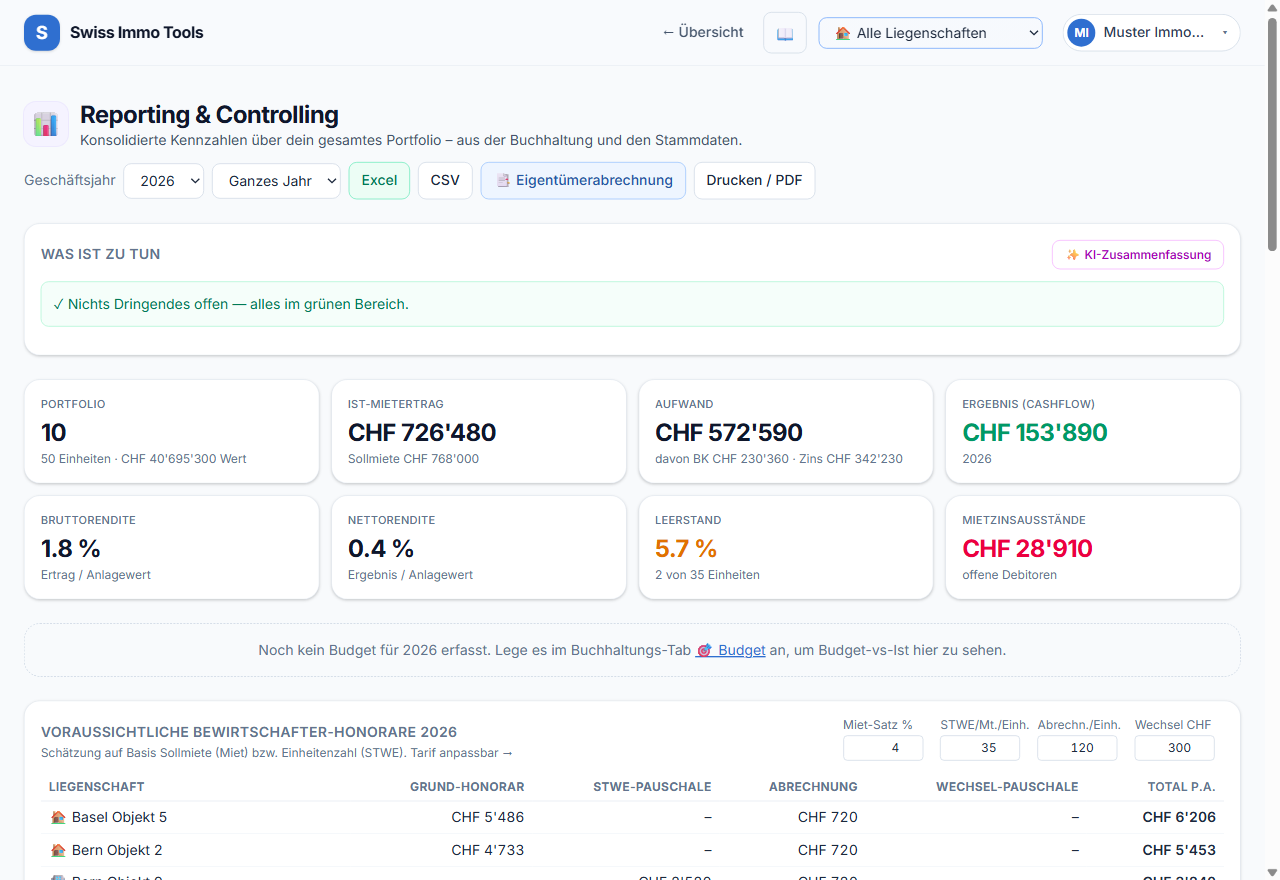
Task: Open the Eigentümerabrechnung
Action: click(583, 181)
